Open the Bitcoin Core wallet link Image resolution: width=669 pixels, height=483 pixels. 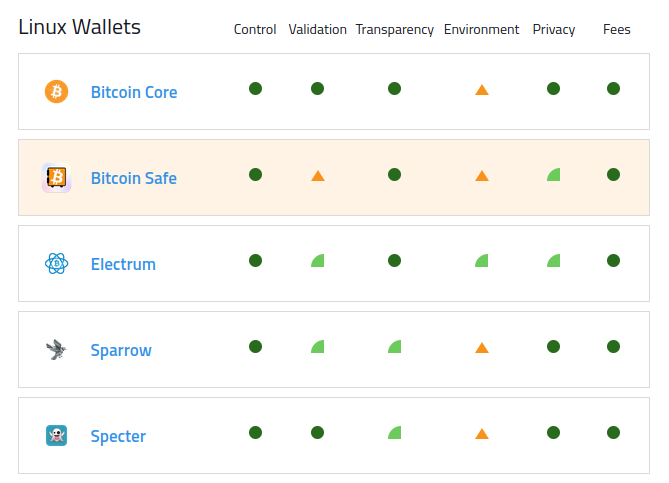(134, 92)
